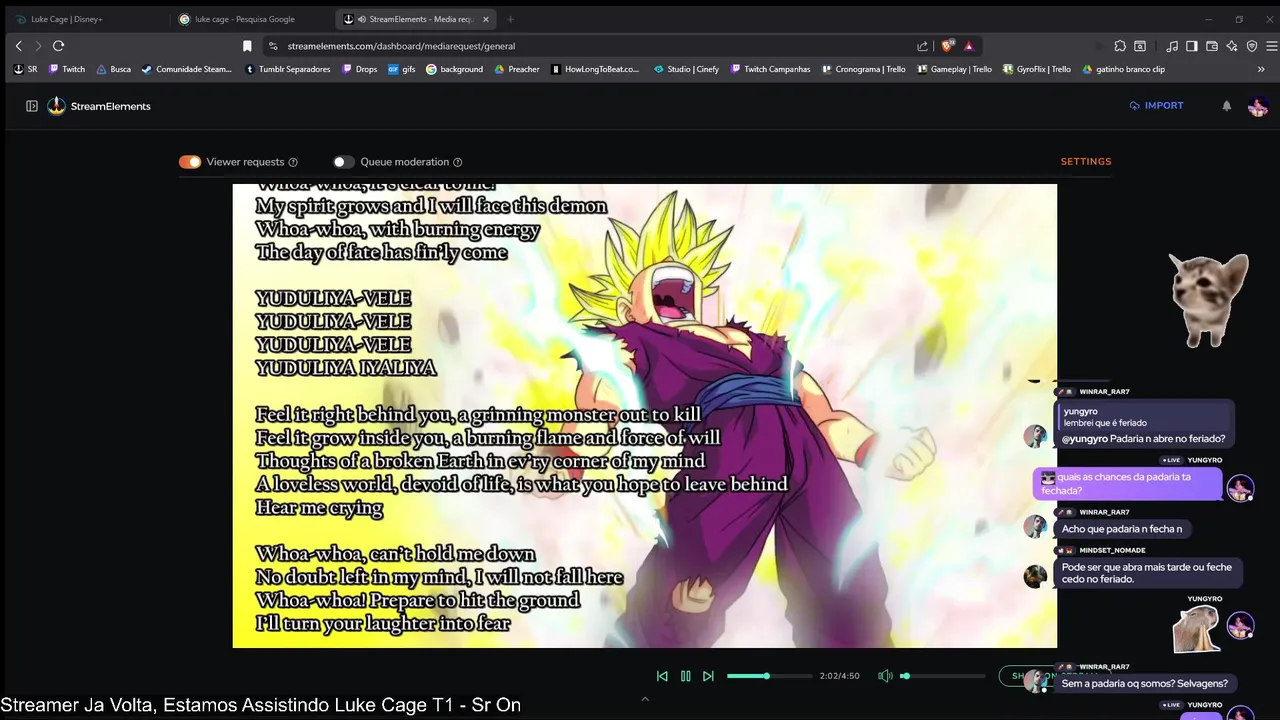
Task: Click chat message 'Acho que padaria n fecha n'
Action: point(1122,529)
